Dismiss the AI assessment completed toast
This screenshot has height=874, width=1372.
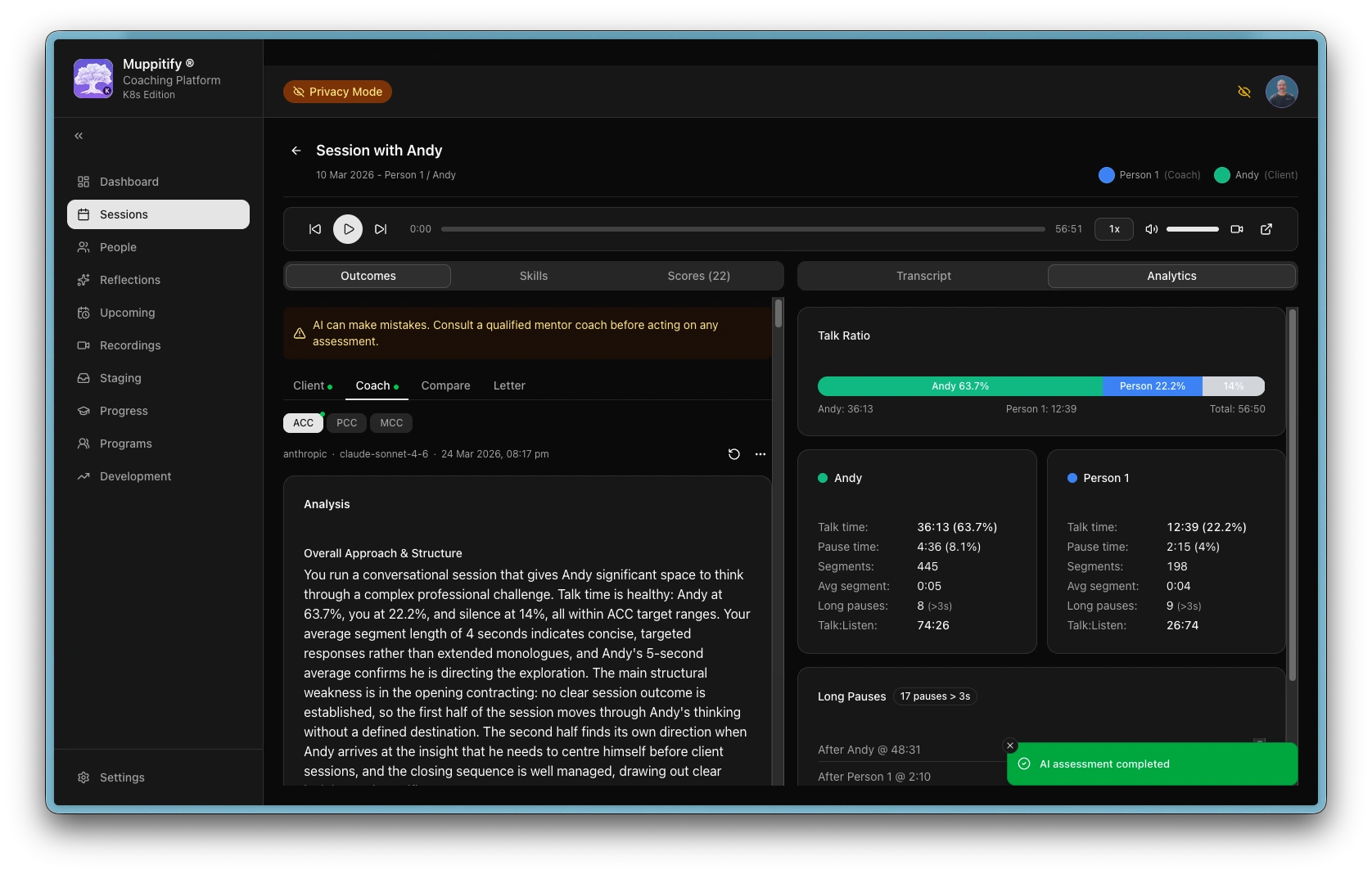tap(1010, 746)
